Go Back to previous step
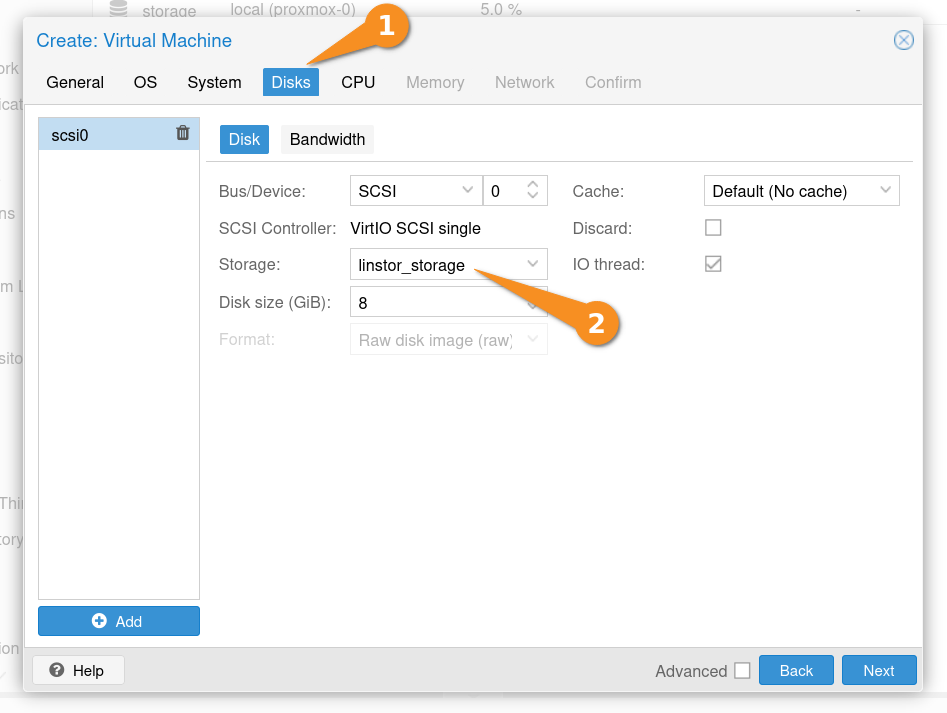Screen dimensions: 947x713 [796, 670]
